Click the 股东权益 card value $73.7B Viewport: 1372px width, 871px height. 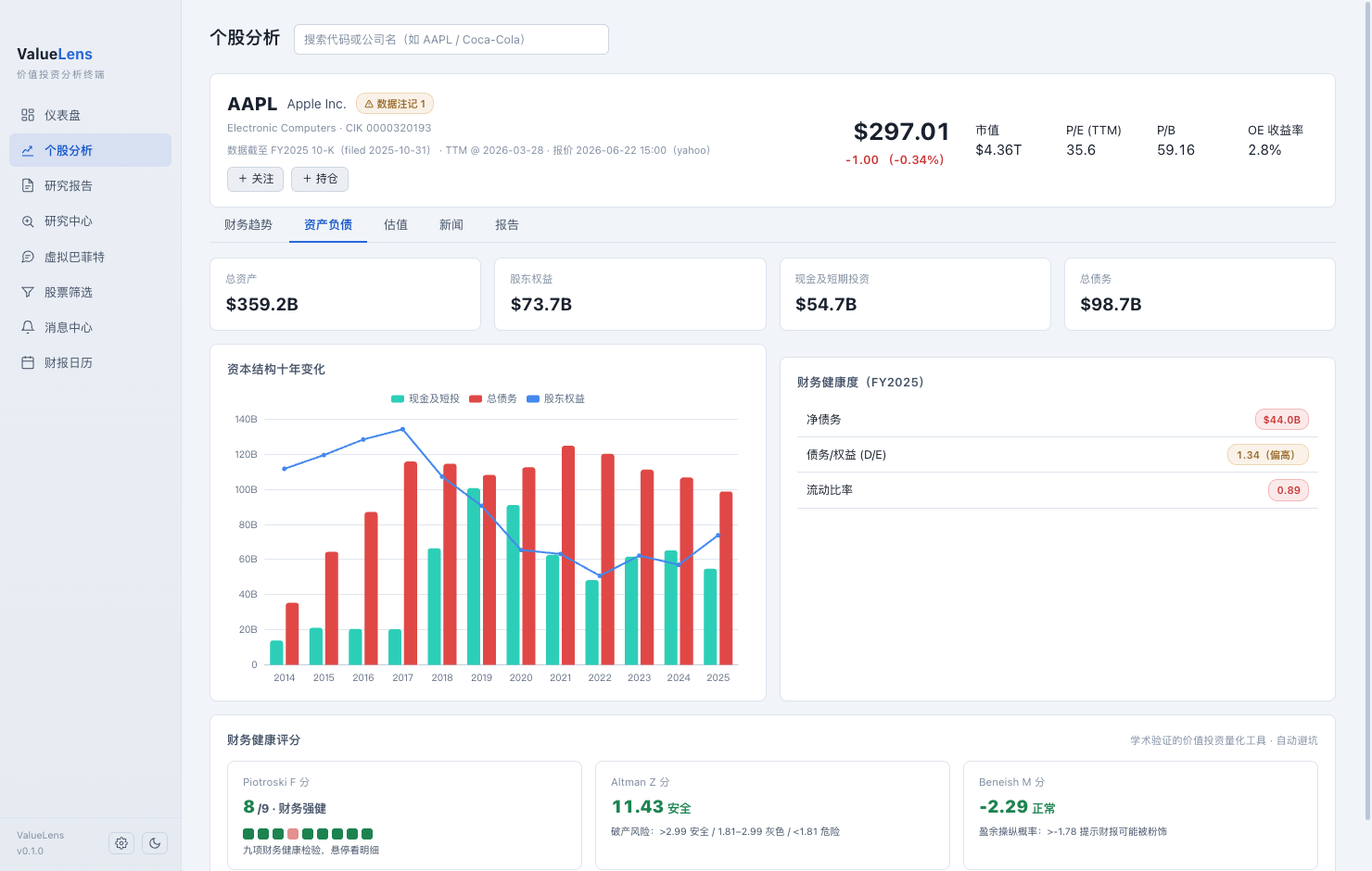[541, 305]
